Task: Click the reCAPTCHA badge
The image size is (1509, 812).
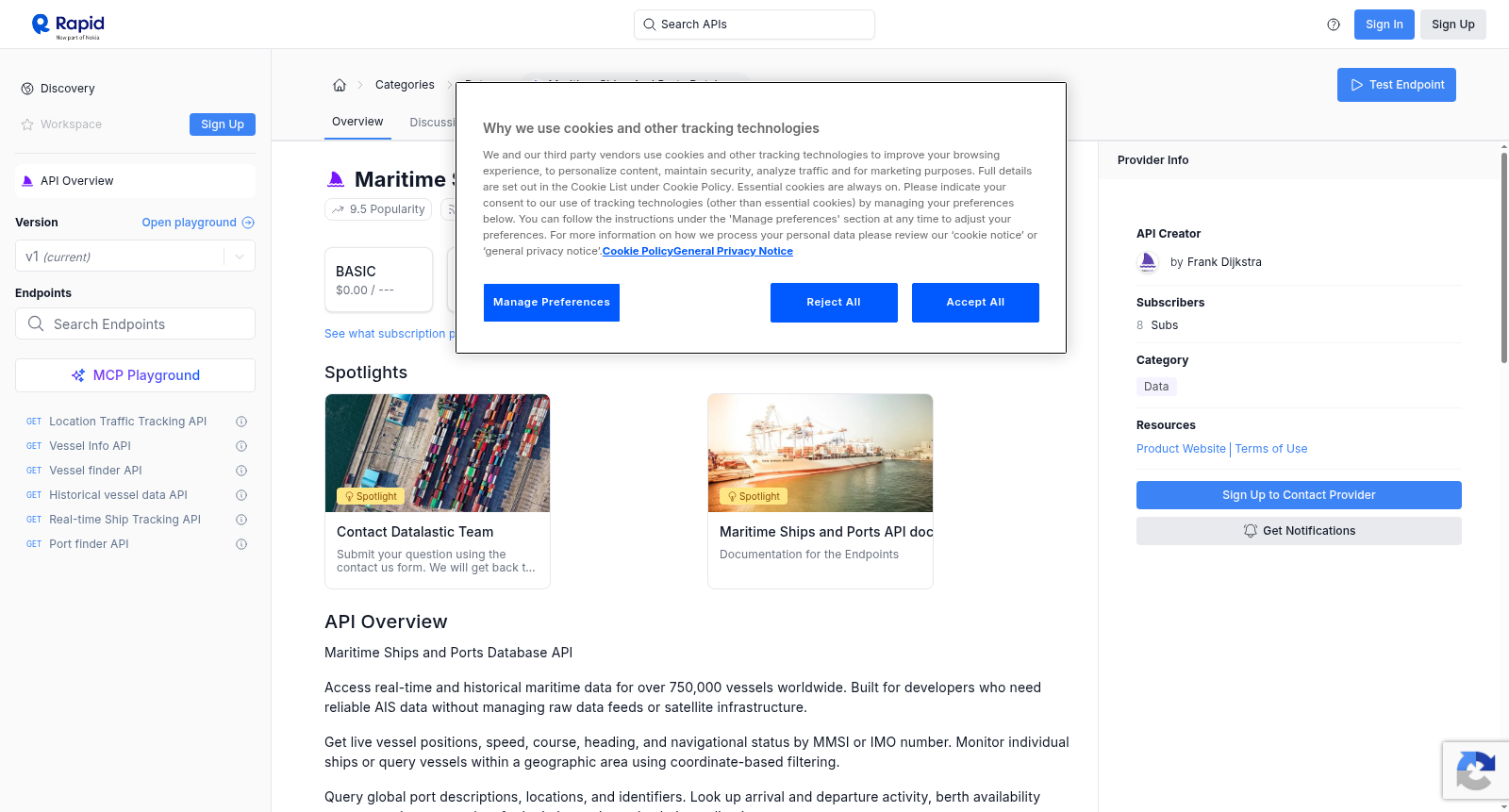Action: [1475, 771]
